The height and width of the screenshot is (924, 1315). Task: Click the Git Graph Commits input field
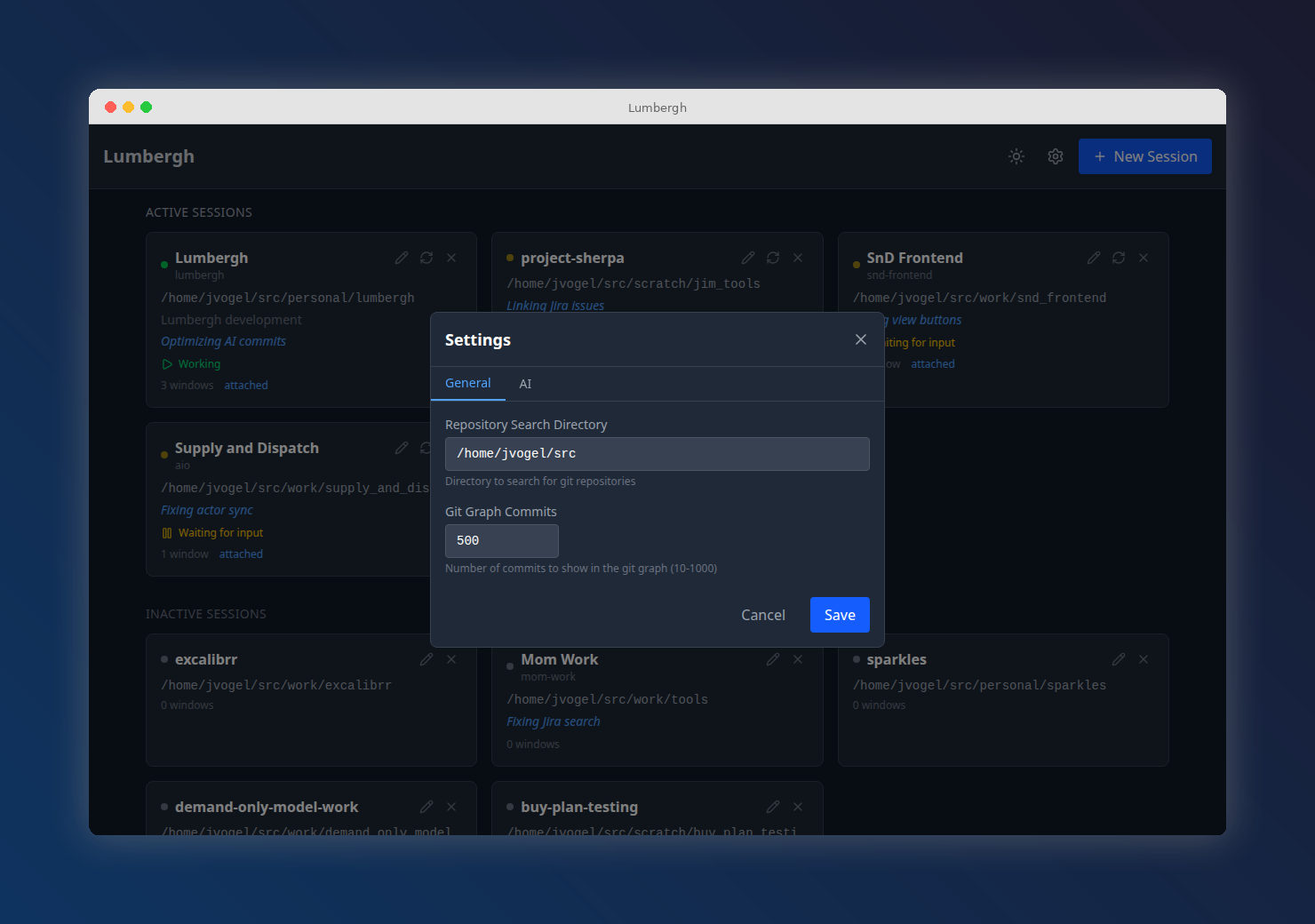[501, 540]
